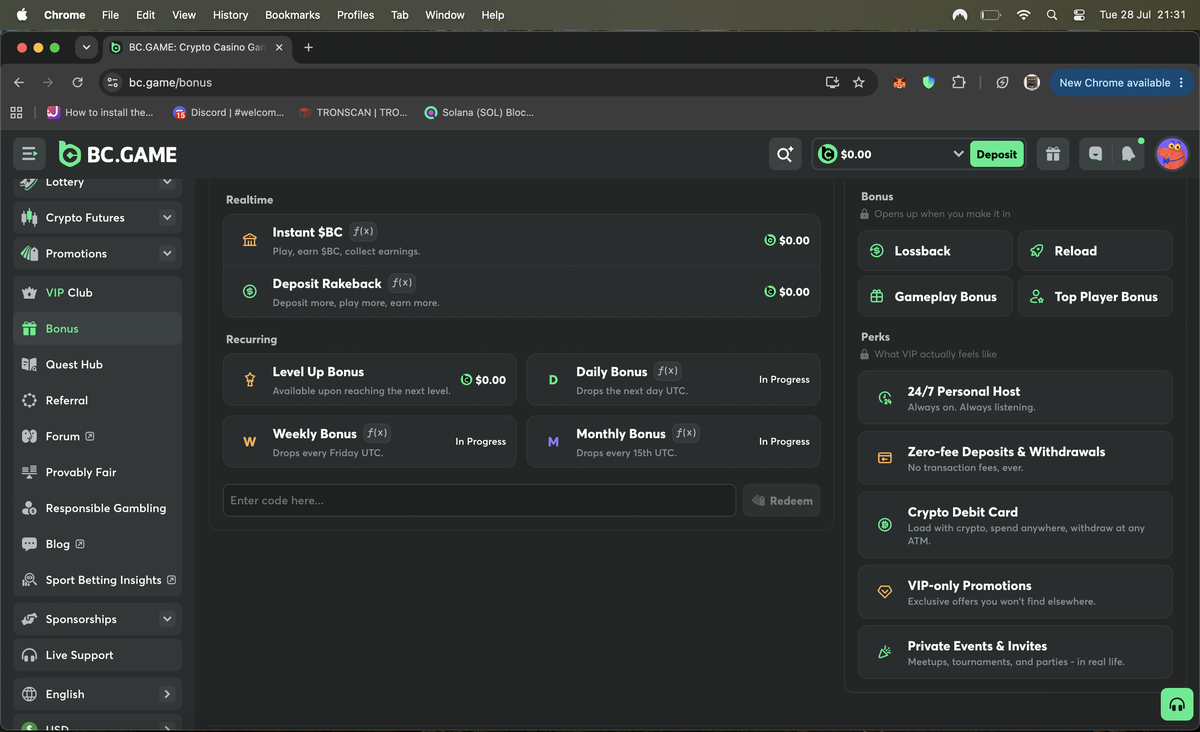The image size is (1200, 732).
Task: Click the MetaMask fox extension icon
Action: tap(899, 83)
